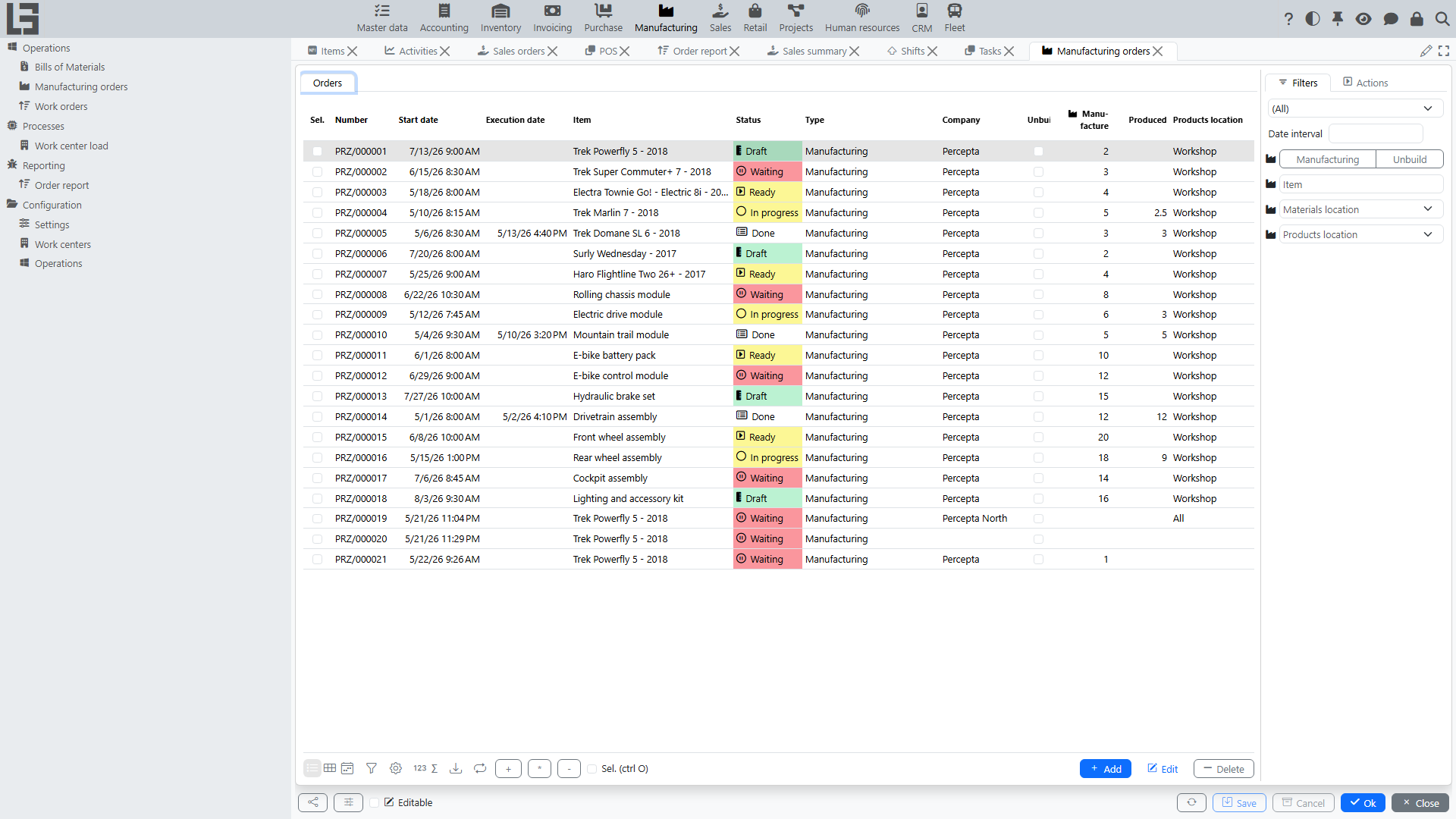This screenshot has width=1456, height=819.
Task: Switch to the calendar view icon
Action: (347, 768)
